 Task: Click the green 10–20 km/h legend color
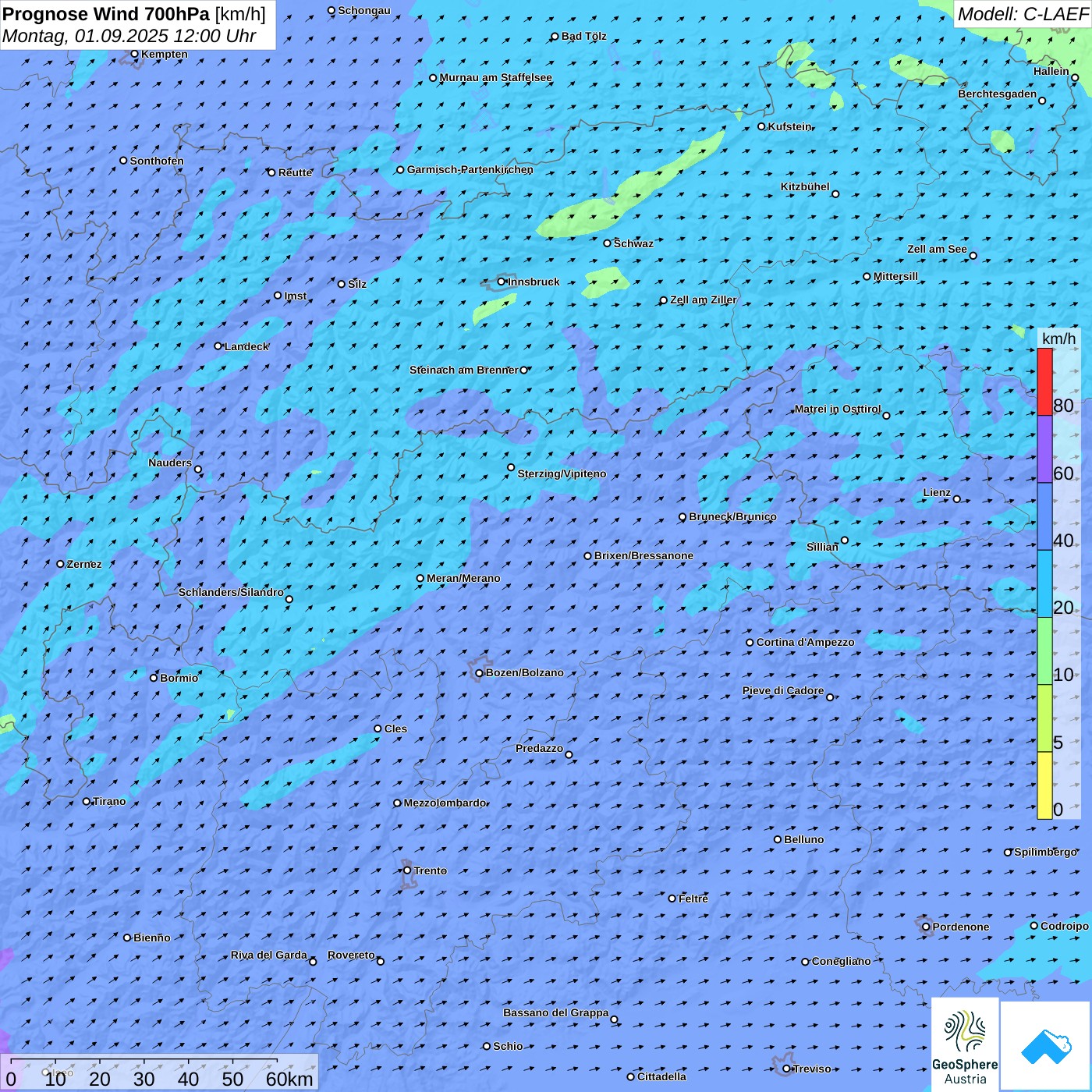pos(1044,651)
